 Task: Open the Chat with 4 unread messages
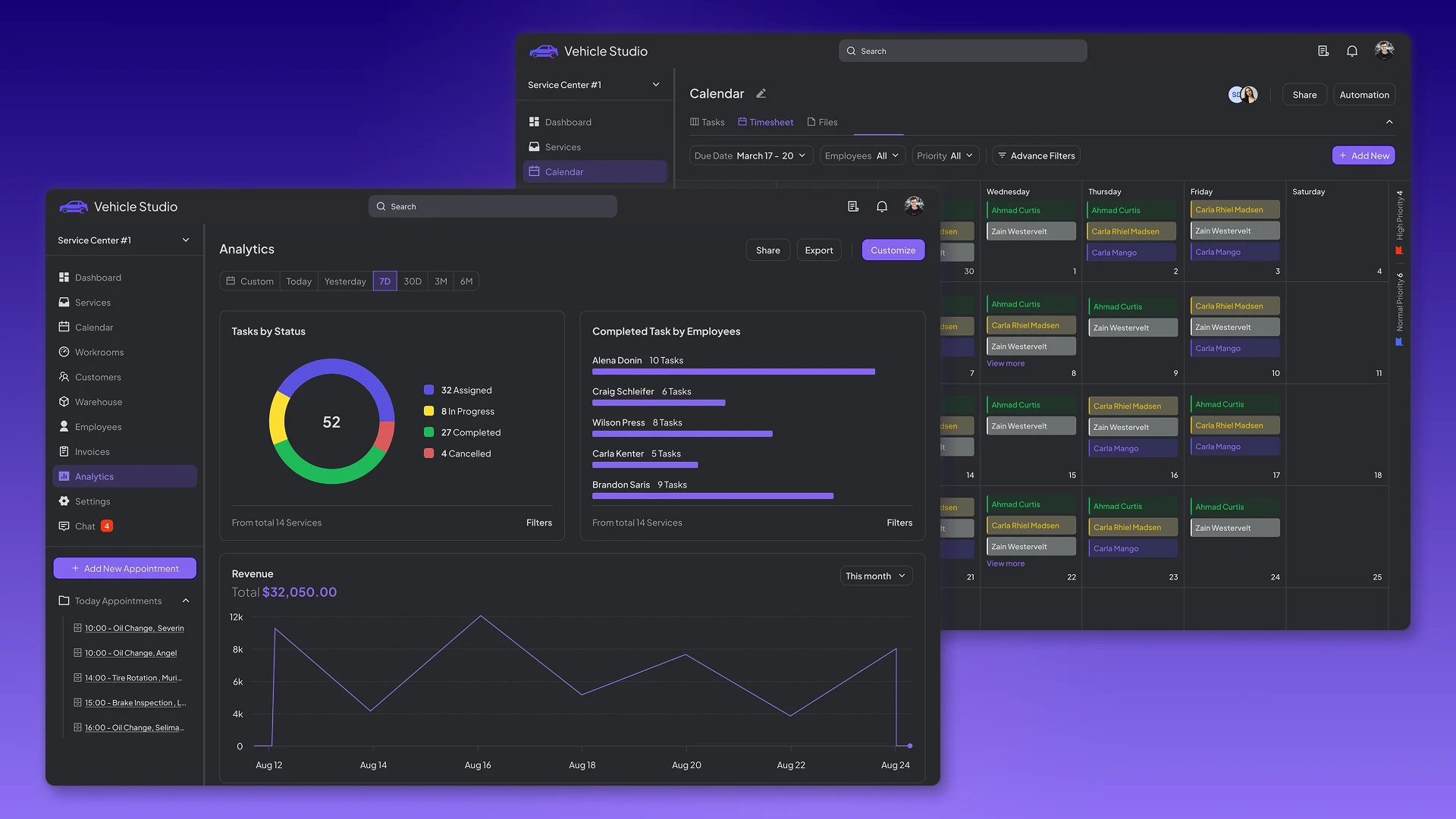click(85, 526)
